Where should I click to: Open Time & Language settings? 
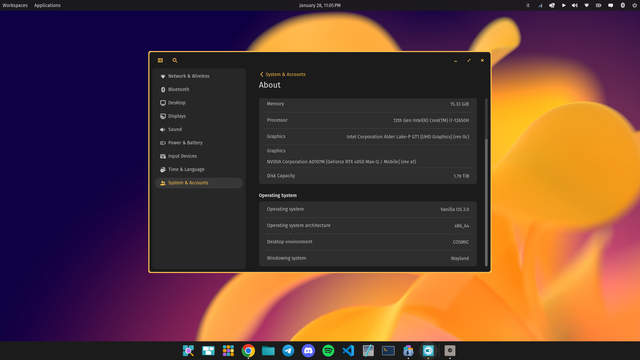click(199, 169)
